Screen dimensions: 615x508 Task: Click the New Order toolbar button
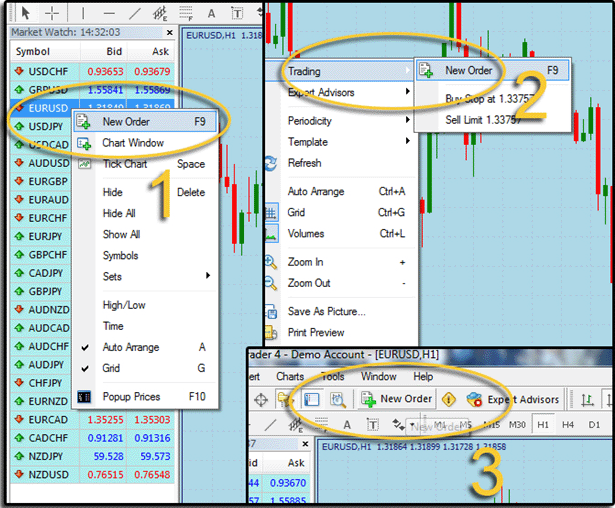point(397,399)
